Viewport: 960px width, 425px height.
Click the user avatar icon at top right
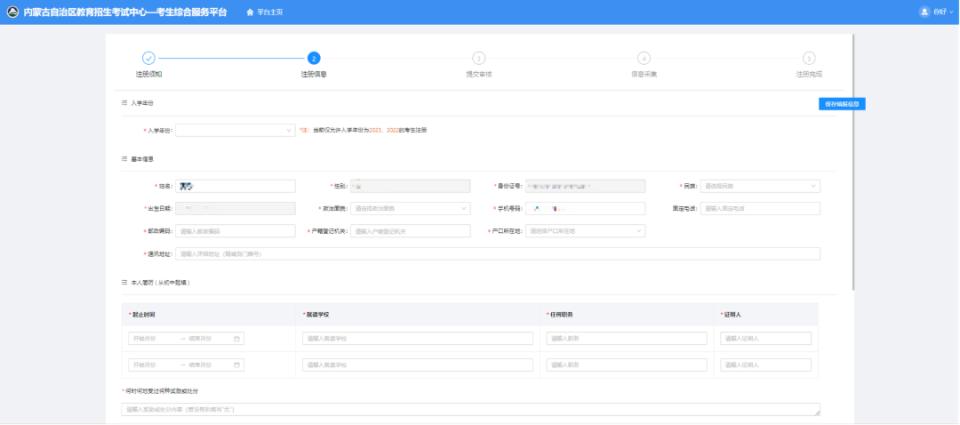[924, 12]
